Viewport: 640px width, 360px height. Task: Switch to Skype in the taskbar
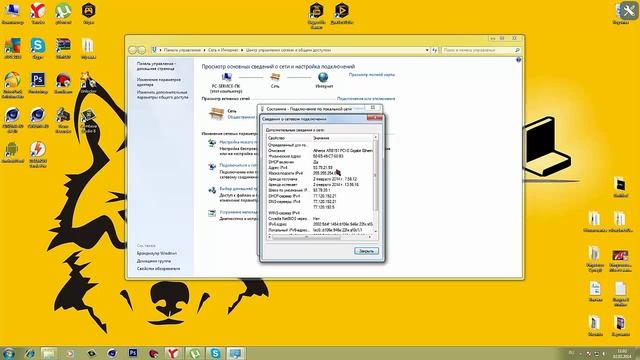coord(215,353)
